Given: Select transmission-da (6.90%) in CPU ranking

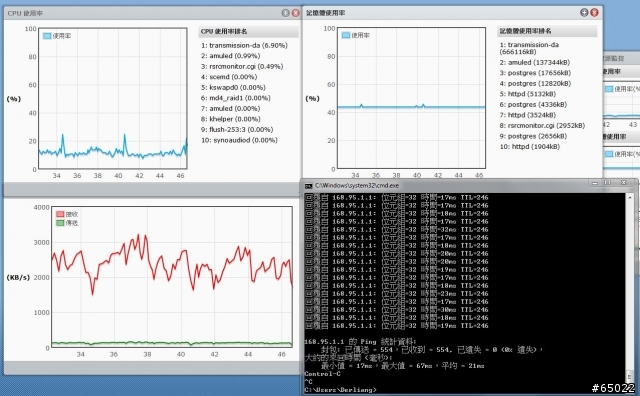Looking at the screenshot, I should tap(244, 45).
